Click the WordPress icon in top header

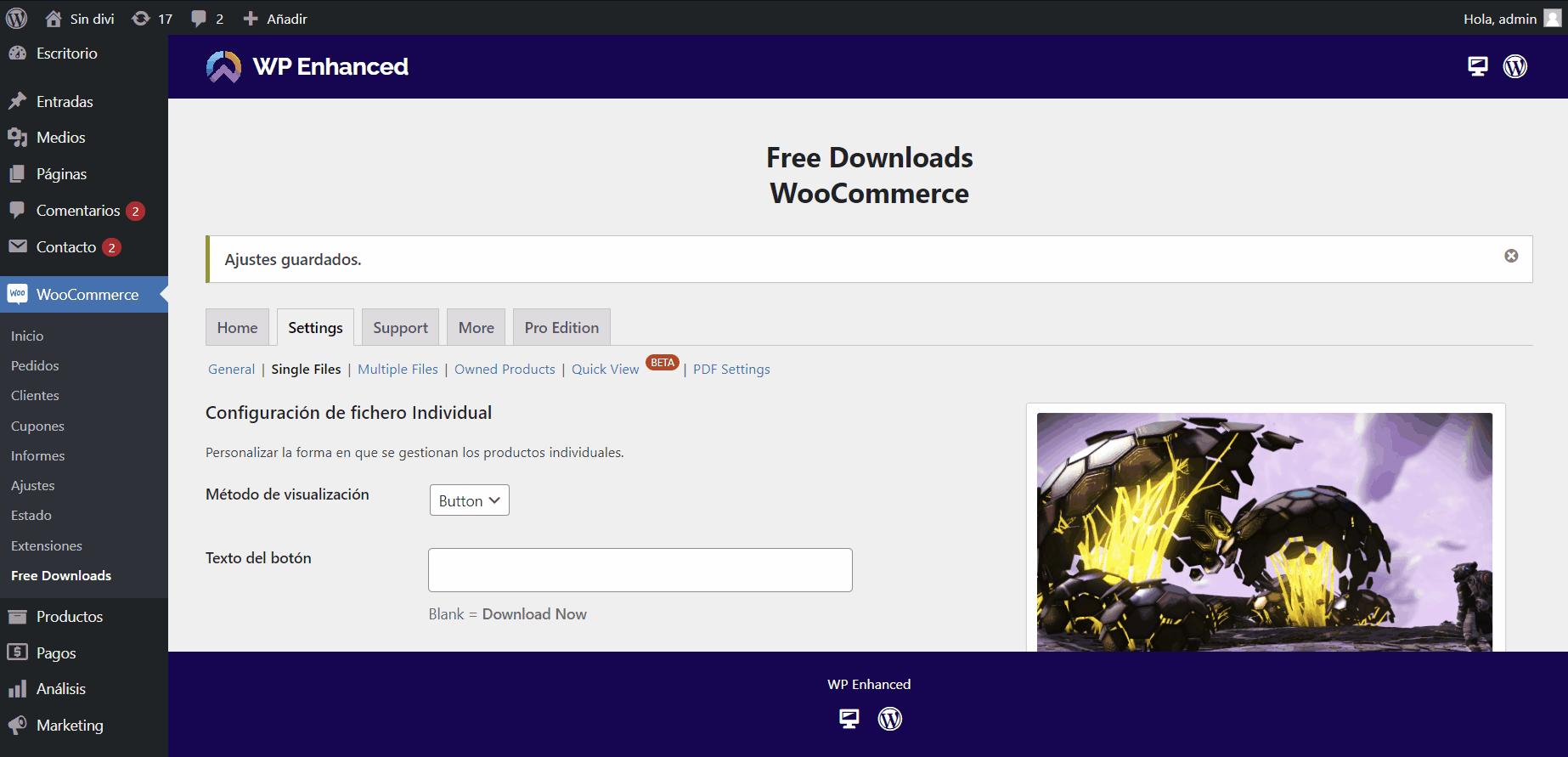[1515, 66]
